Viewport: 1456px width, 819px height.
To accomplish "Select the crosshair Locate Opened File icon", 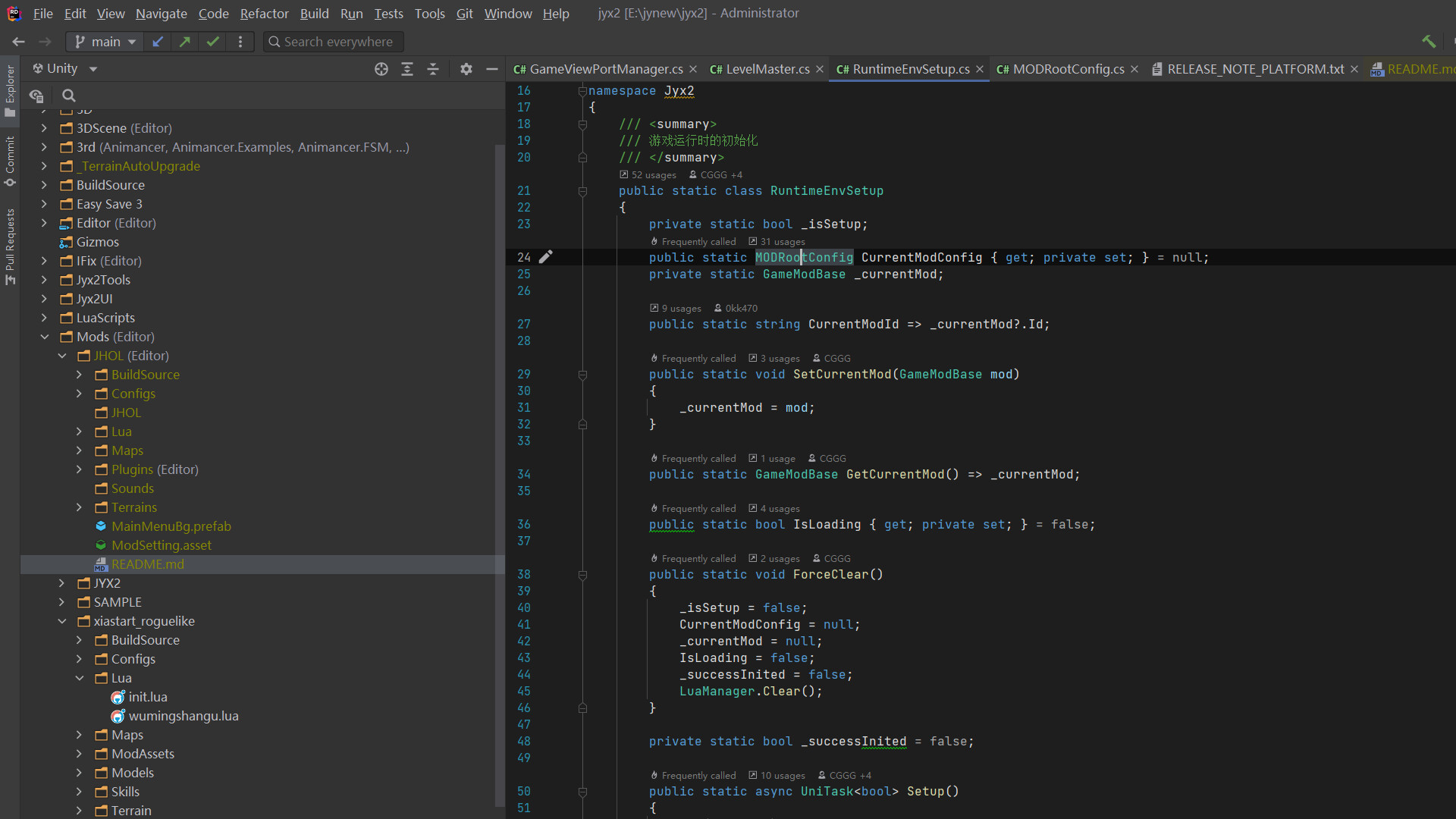I will [x=381, y=68].
